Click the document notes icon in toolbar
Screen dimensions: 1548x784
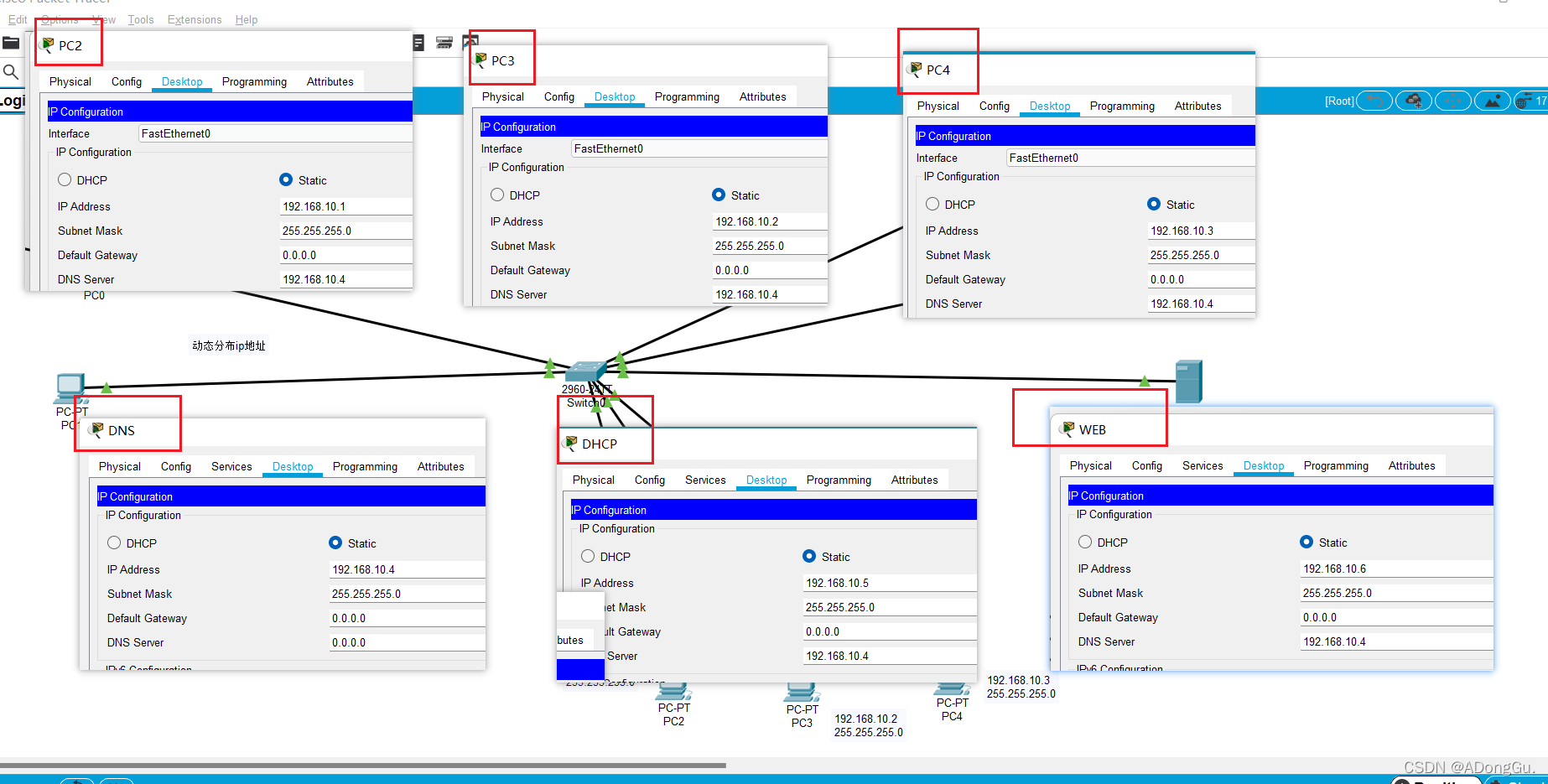[x=418, y=43]
